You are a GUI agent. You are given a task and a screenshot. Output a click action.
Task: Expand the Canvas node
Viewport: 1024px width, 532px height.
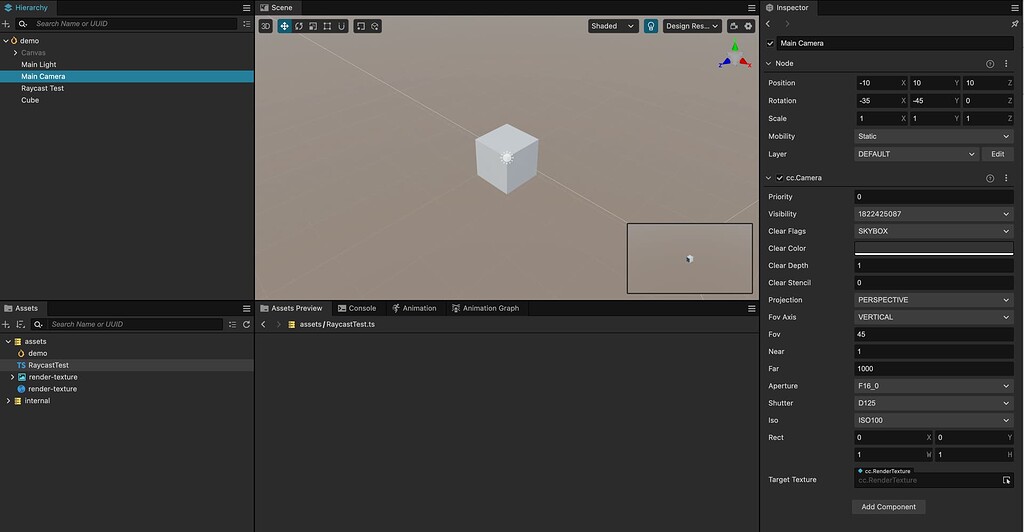point(15,53)
